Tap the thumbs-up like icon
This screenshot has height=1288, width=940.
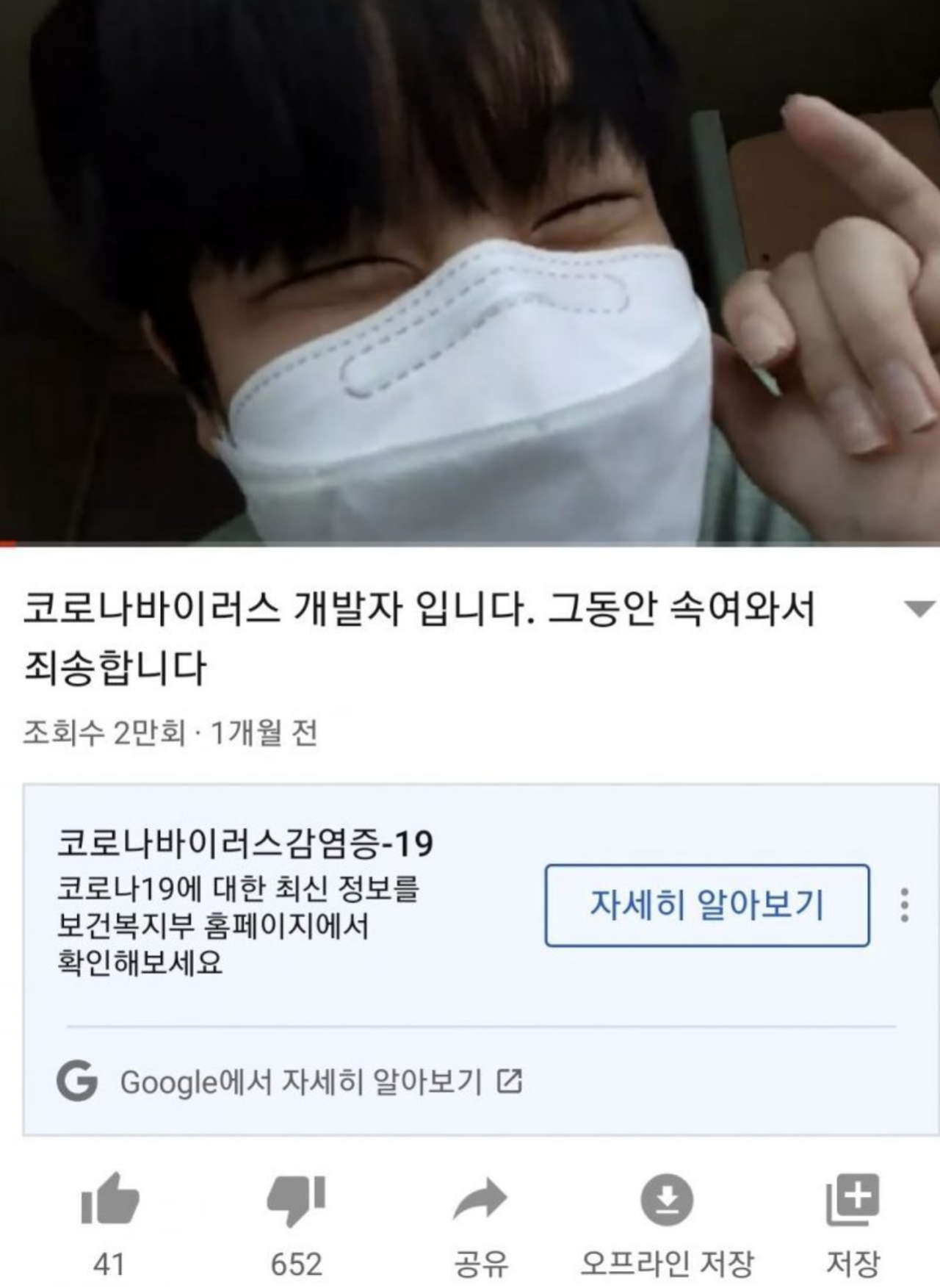[109, 1200]
